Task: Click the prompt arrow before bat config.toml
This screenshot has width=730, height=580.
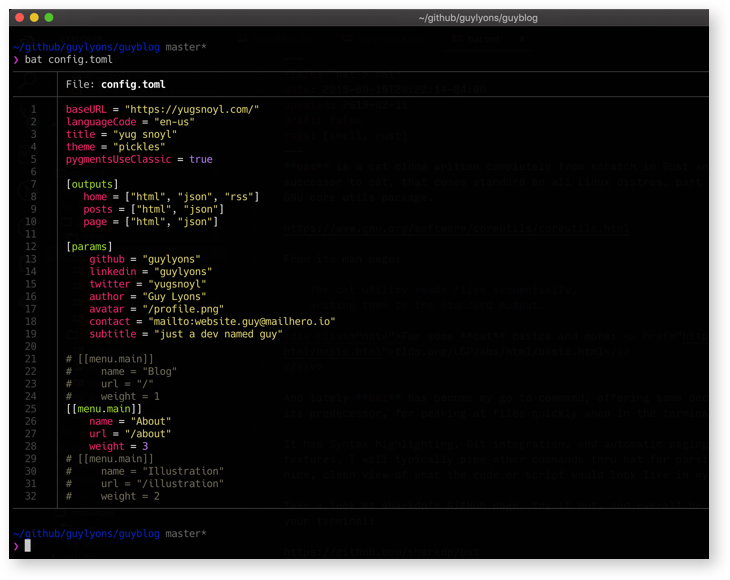Action: 16,60
